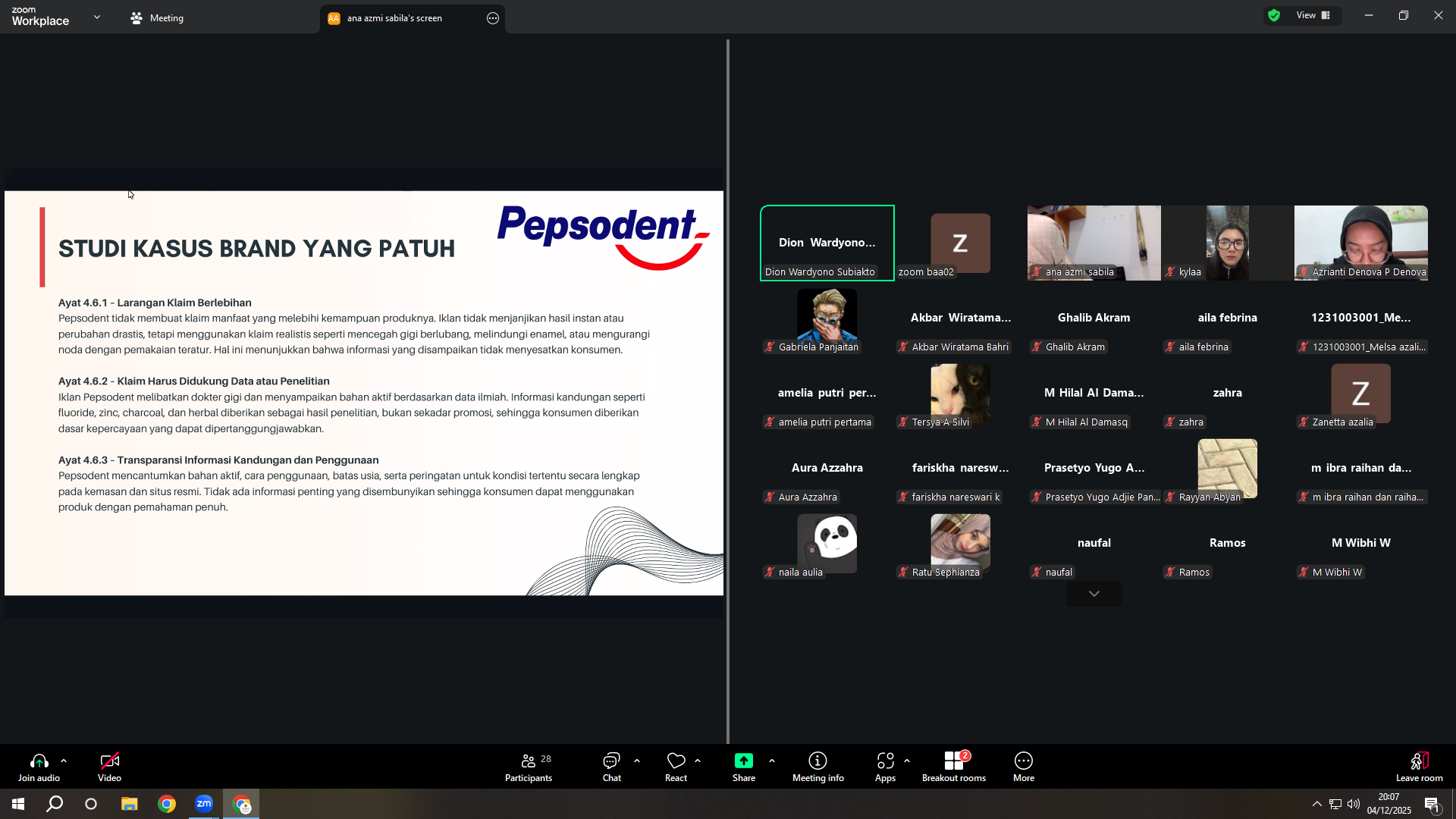Open the React emoji button
The width and height of the screenshot is (1456, 819).
(x=676, y=767)
